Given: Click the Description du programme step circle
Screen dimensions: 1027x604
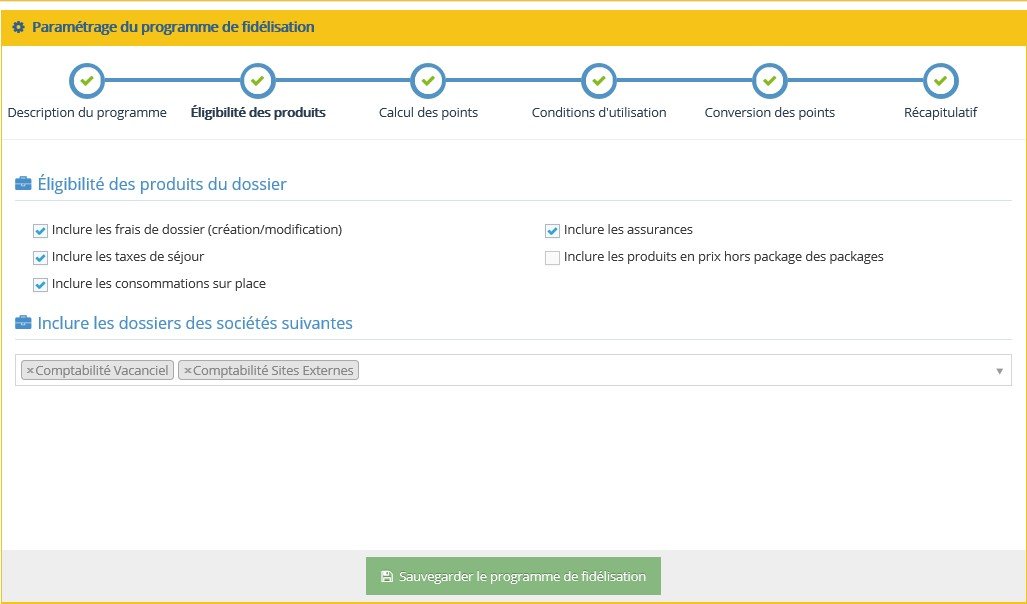Looking at the screenshot, I should click(86, 80).
